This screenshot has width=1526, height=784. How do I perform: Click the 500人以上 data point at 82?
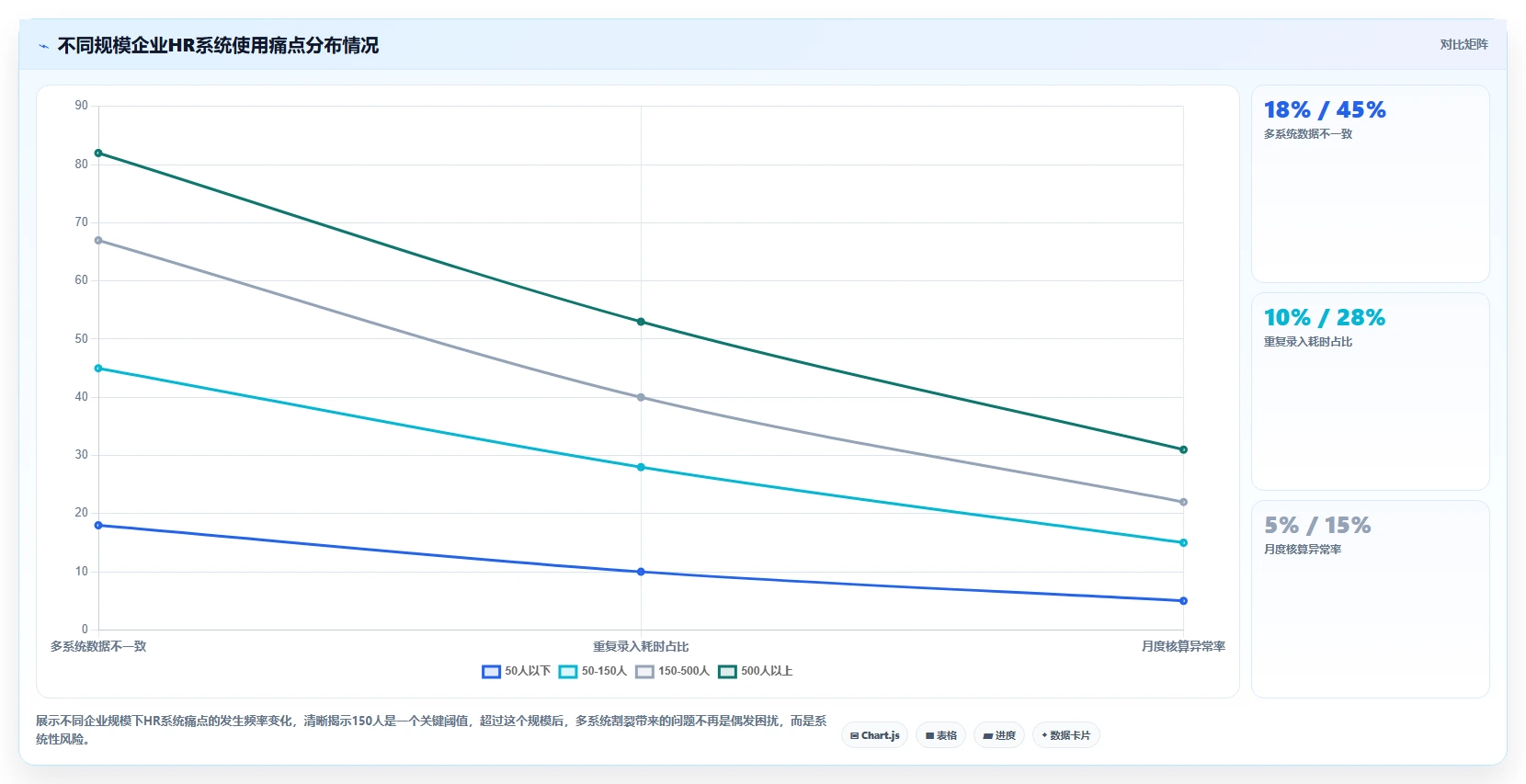coord(98,153)
